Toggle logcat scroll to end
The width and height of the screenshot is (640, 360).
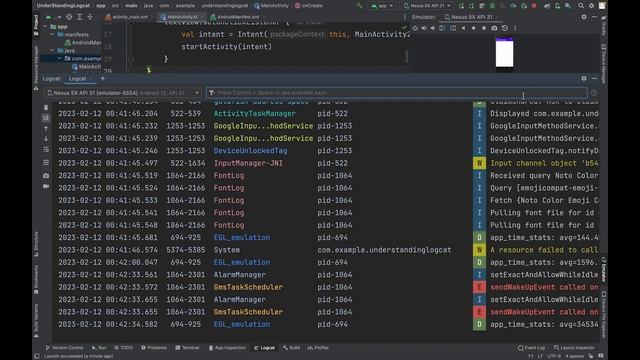point(46,118)
